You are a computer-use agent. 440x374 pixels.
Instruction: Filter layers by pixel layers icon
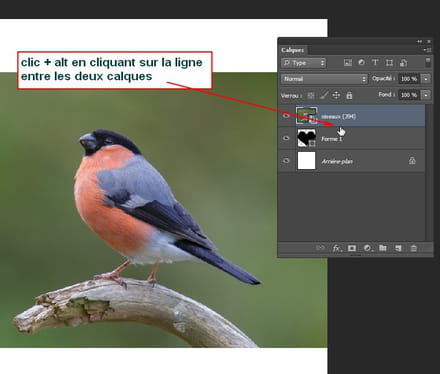[x=348, y=63]
